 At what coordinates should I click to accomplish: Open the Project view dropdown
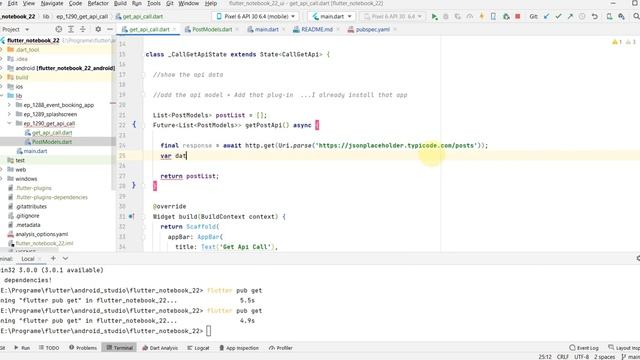coord(16,29)
